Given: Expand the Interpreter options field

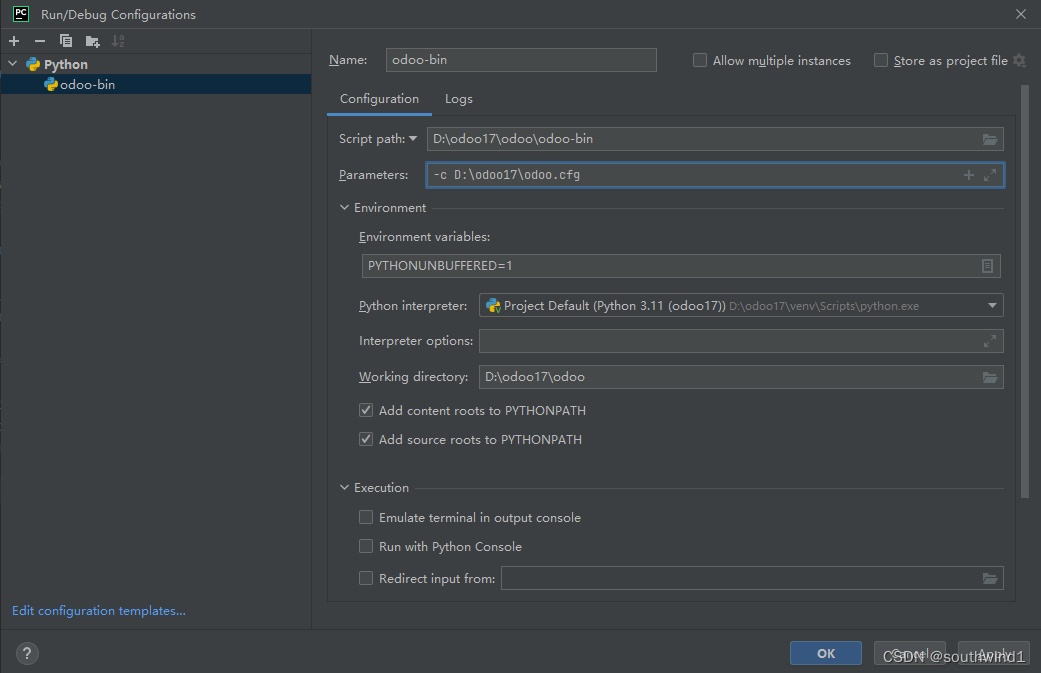Looking at the screenshot, I should [990, 341].
